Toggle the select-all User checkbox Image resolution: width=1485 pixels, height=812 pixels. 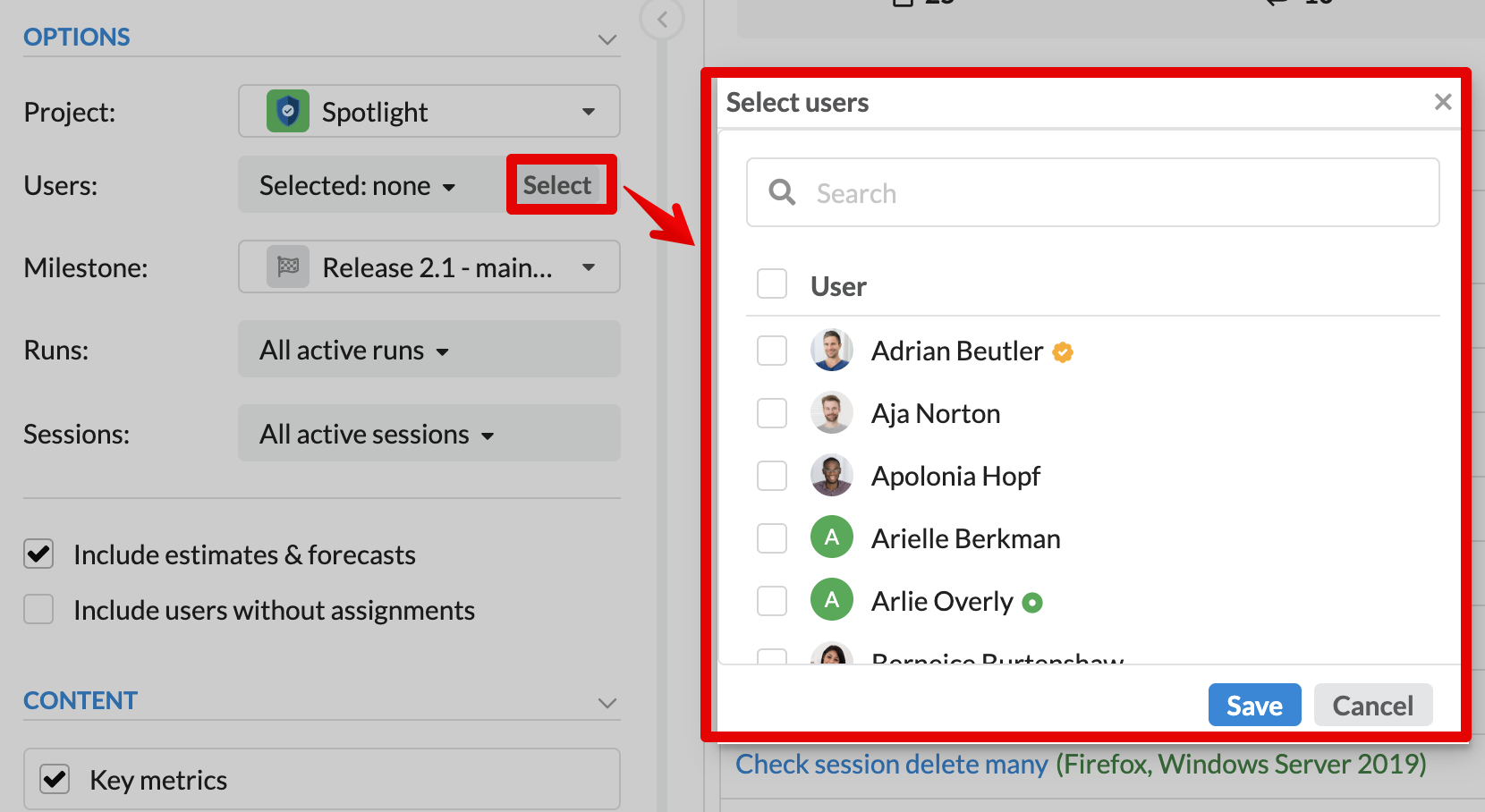click(772, 284)
